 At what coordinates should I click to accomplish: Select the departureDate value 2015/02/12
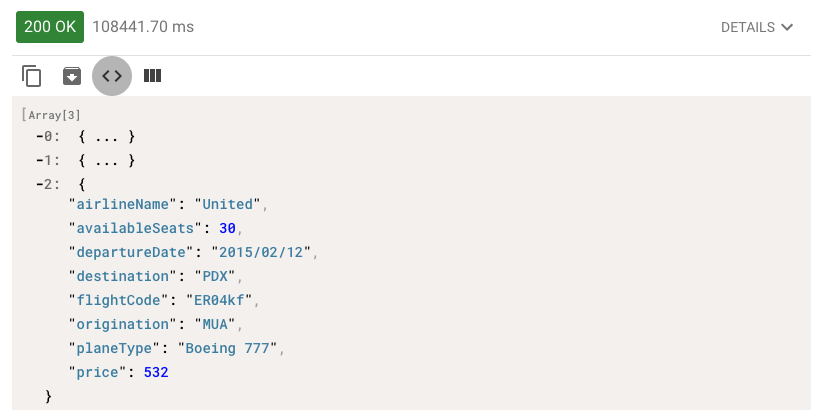pos(261,252)
